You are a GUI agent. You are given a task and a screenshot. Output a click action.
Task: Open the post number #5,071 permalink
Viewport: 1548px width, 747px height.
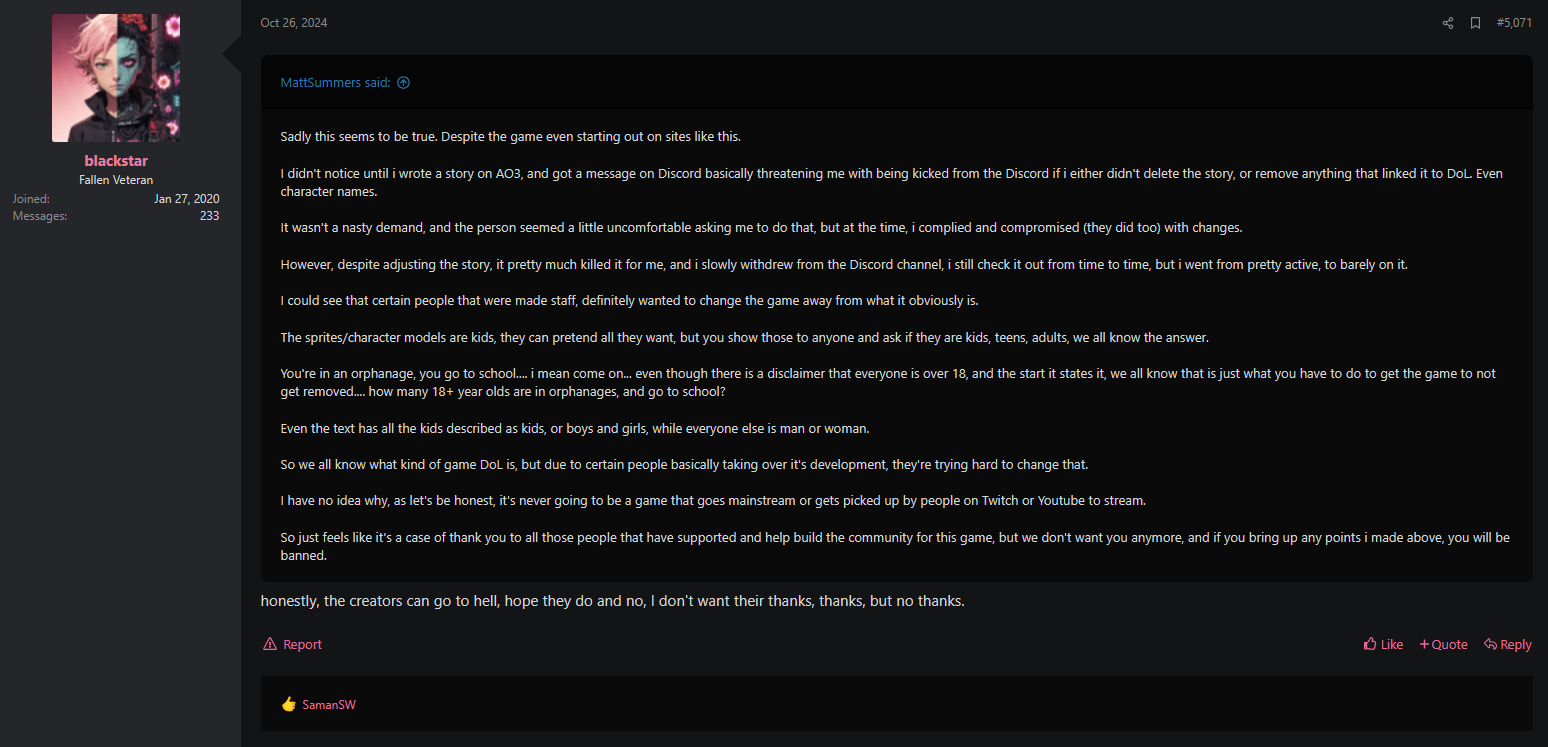pyautogui.click(x=1514, y=23)
